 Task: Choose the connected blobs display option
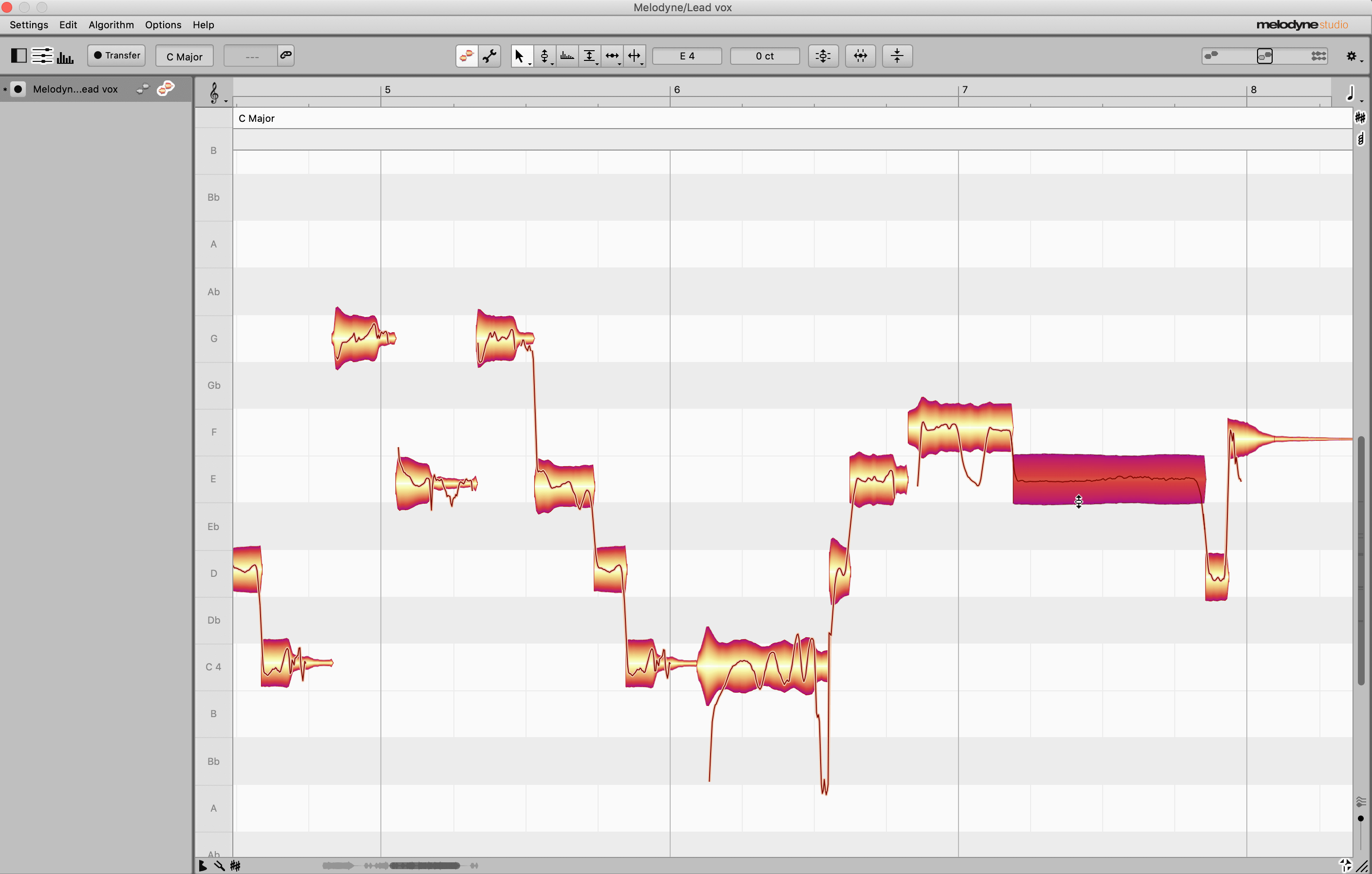pos(1318,56)
